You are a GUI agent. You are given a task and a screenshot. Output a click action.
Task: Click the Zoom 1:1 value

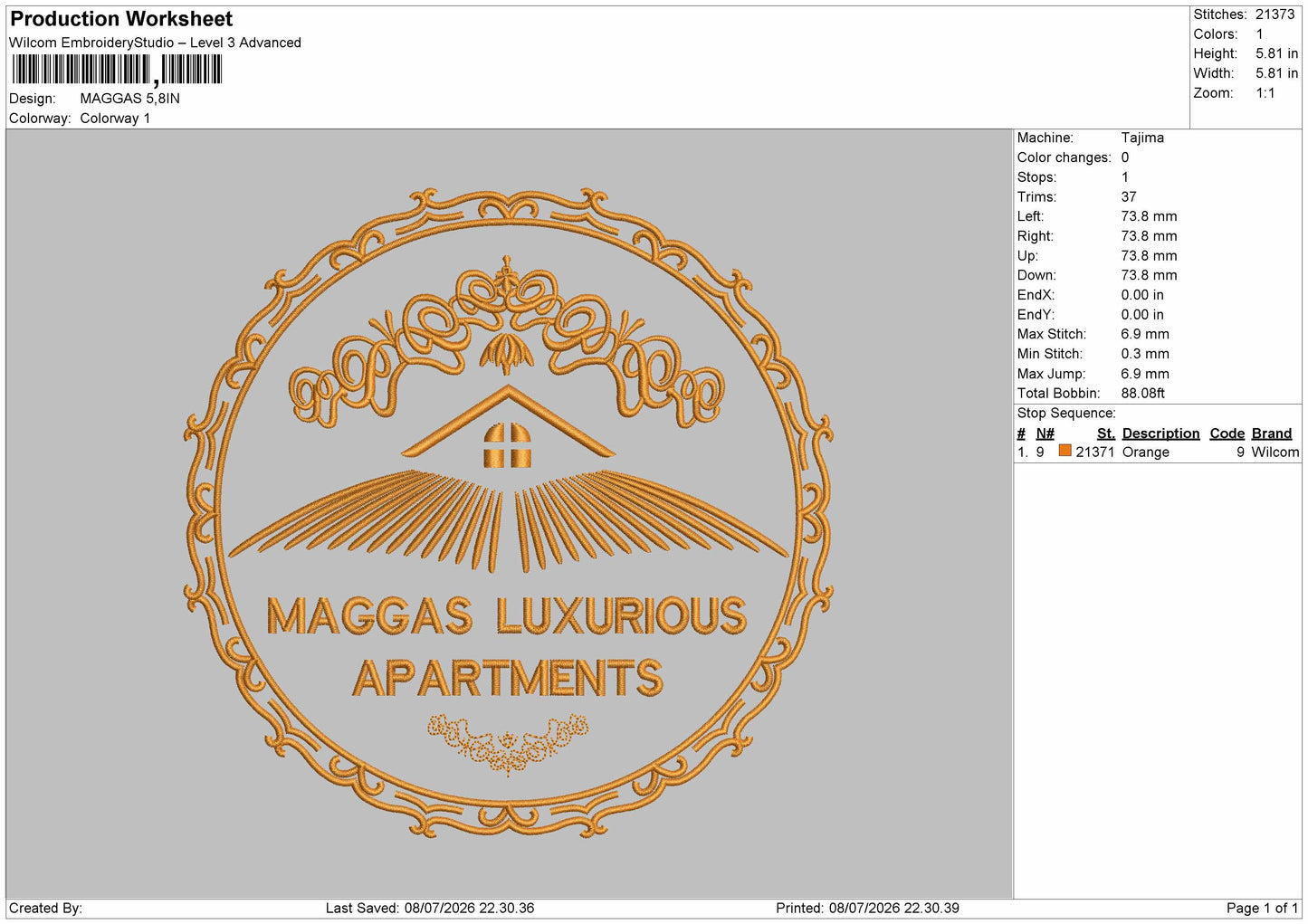pos(1265,93)
